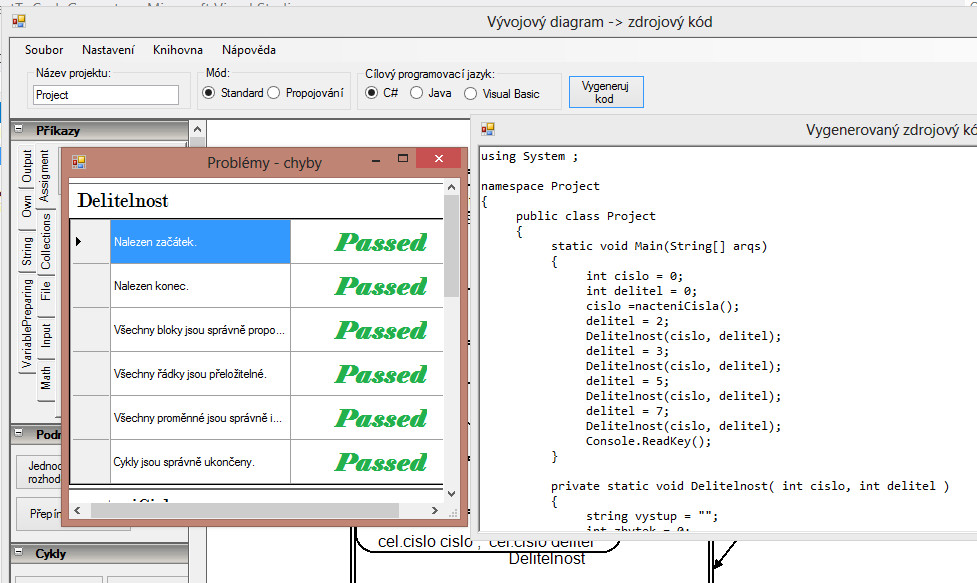Switch to the Math vertical tab
Screen dimensions: 977x583
click(x=45, y=377)
